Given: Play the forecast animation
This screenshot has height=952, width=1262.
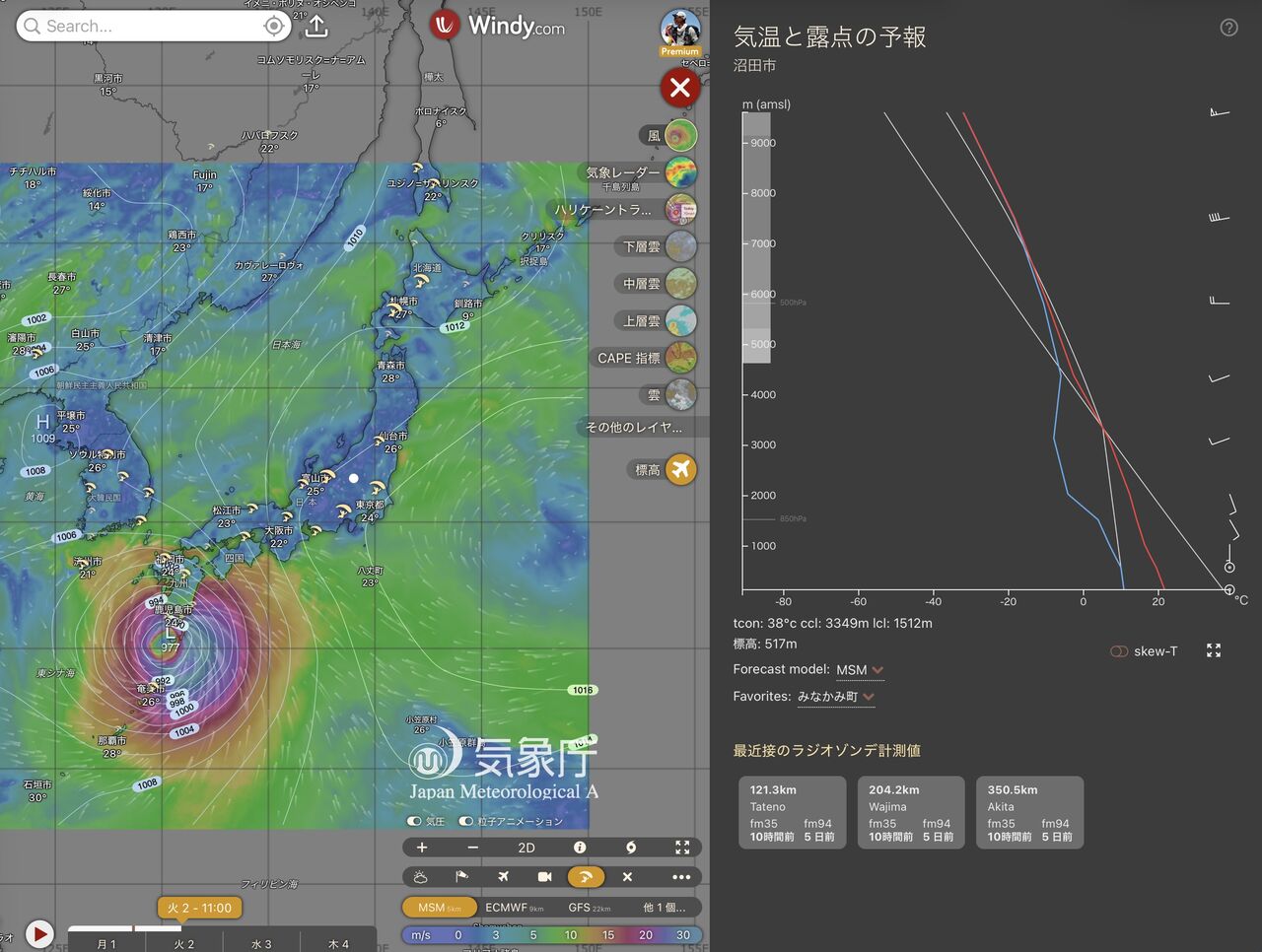Looking at the screenshot, I should (39, 933).
